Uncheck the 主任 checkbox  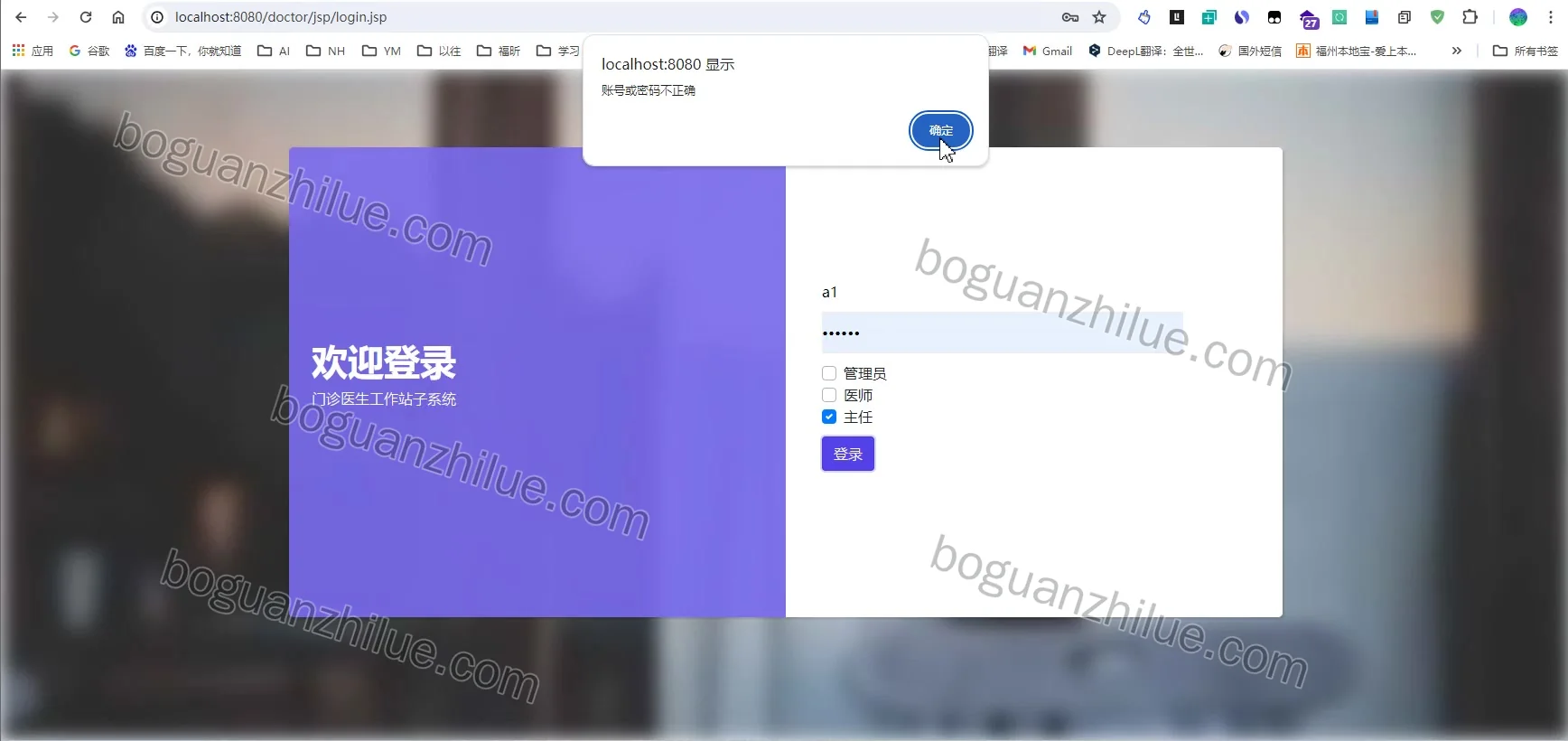[x=829, y=417]
